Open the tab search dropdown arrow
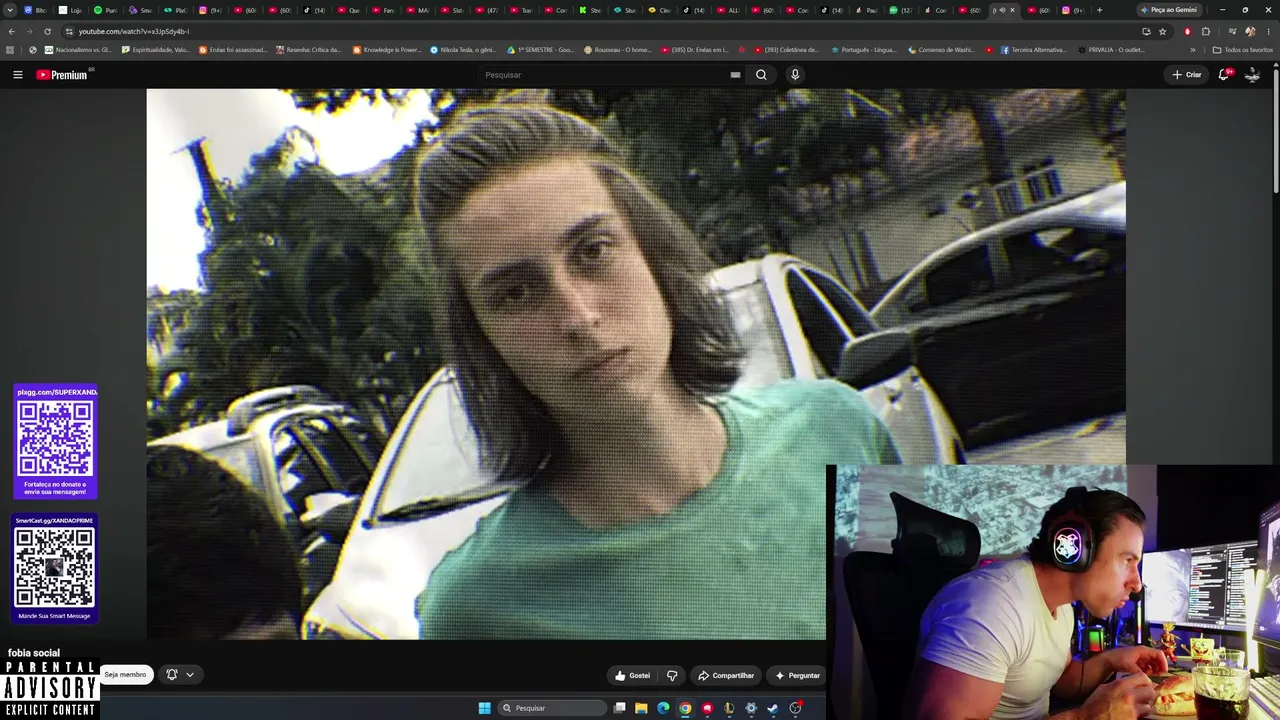This screenshot has width=1280, height=720. [x=10, y=10]
